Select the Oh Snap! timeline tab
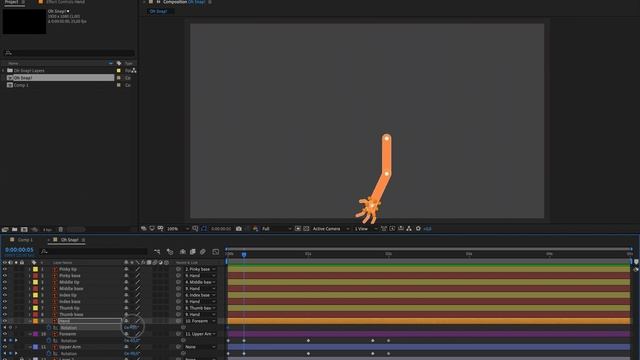Image resolution: width=640 pixels, height=360 pixels. coord(69,240)
